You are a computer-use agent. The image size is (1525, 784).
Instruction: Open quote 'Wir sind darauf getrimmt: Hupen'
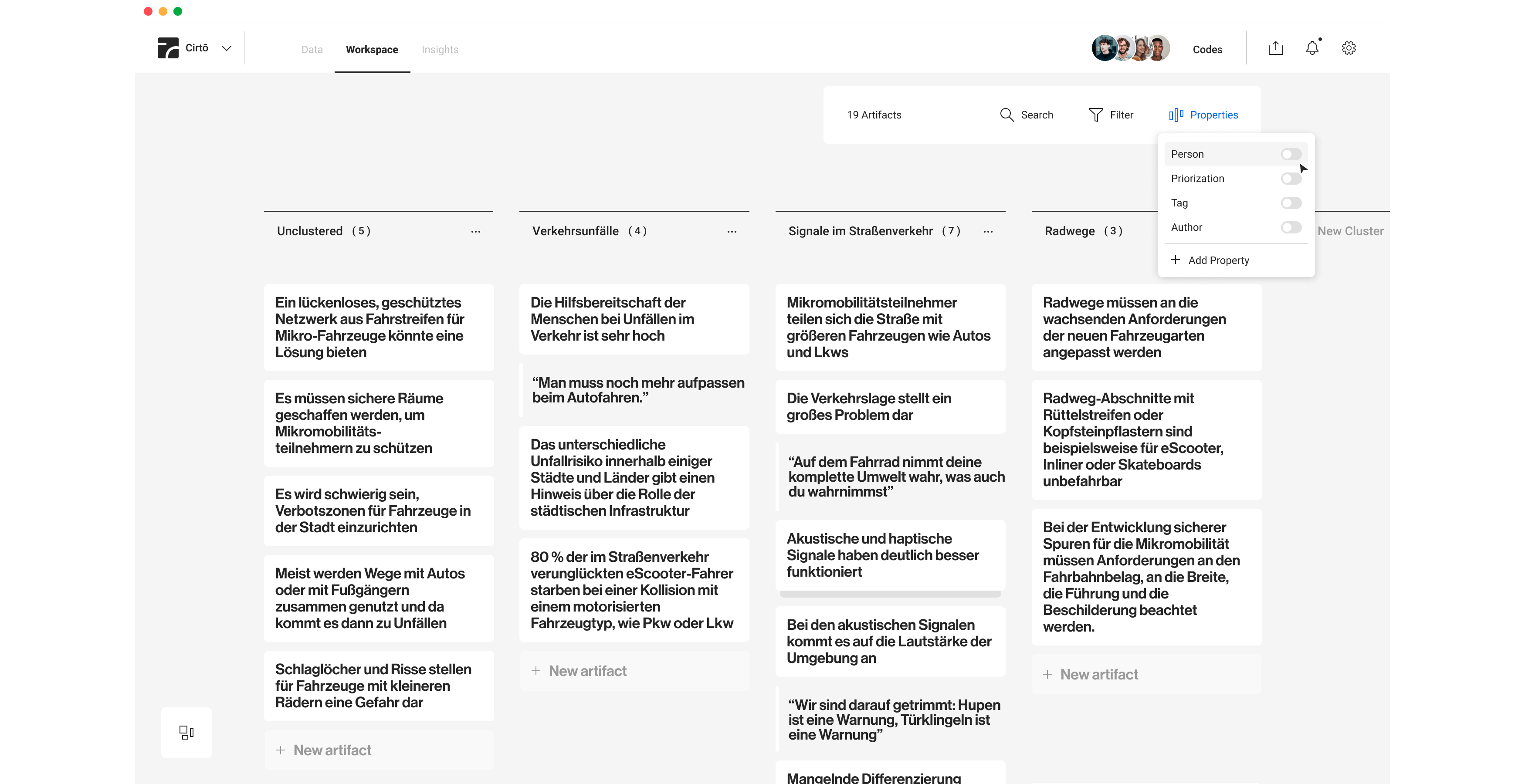tap(890, 720)
